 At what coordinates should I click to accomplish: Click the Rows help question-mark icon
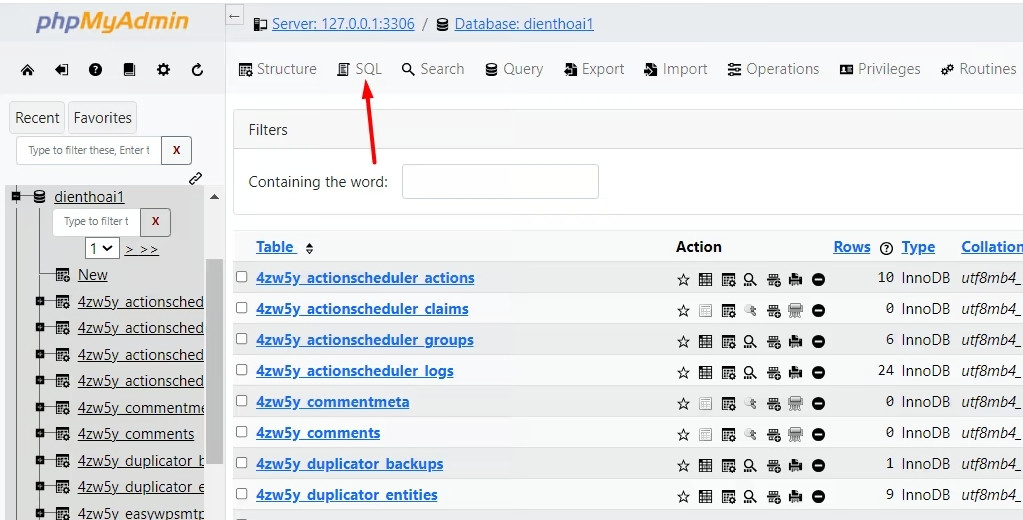coord(886,248)
